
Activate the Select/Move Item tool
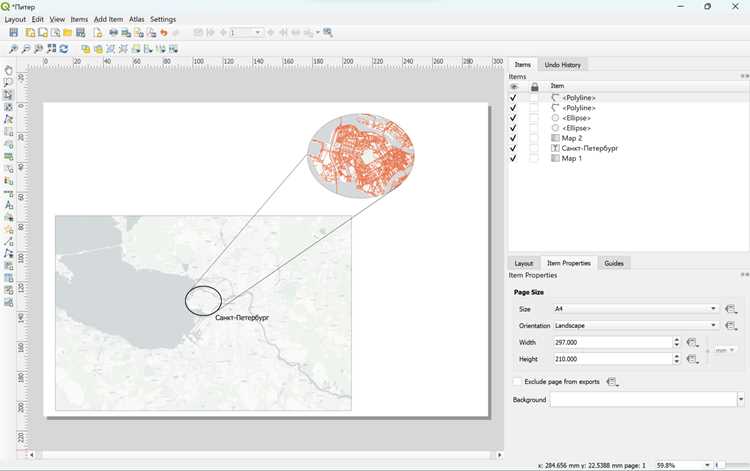pyautogui.click(x=8, y=95)
